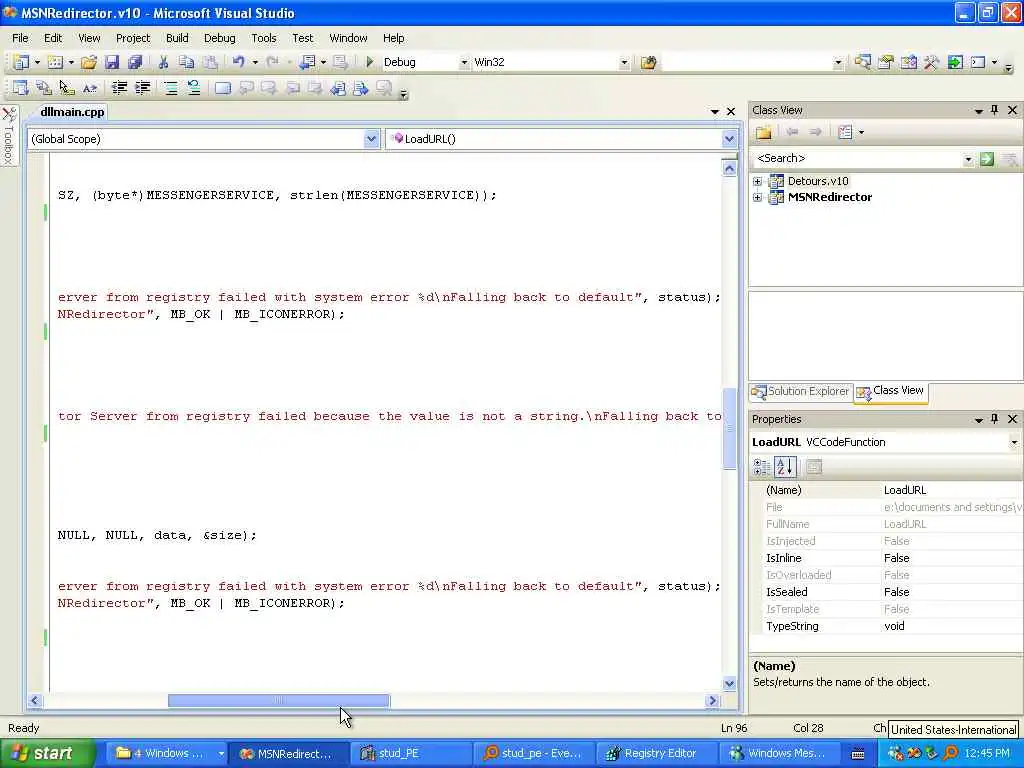Screen dimensions: 1024x768
Task: Click the editor scroll right arrow
Action: pos(712,701)
